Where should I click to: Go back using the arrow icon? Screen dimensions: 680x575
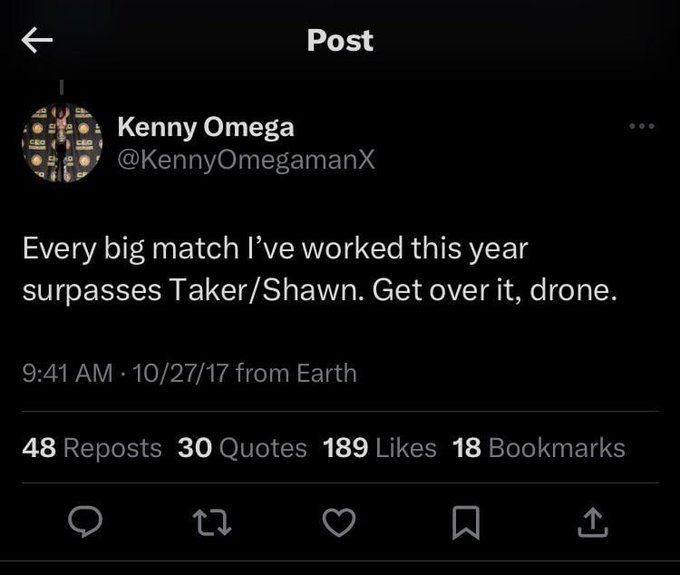tap(37, 40)
